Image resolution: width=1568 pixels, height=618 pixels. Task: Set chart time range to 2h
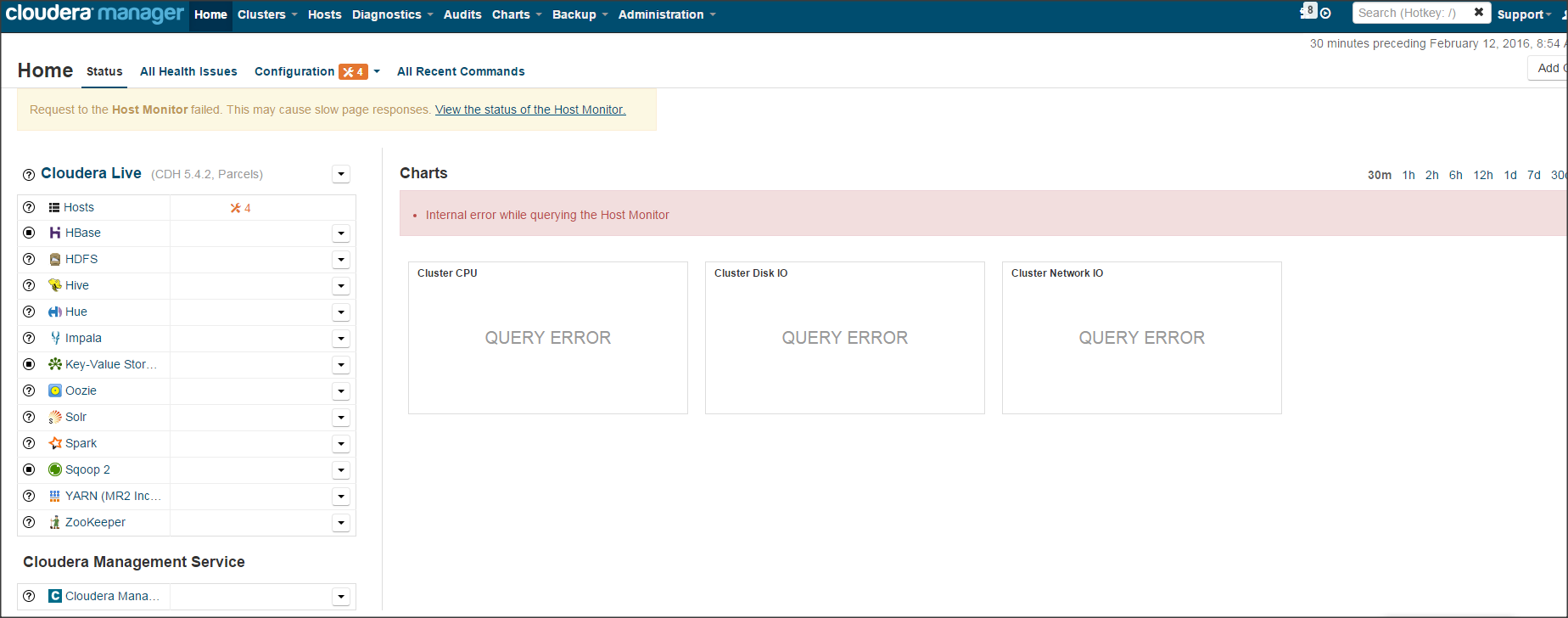(x=1432, y=175)
